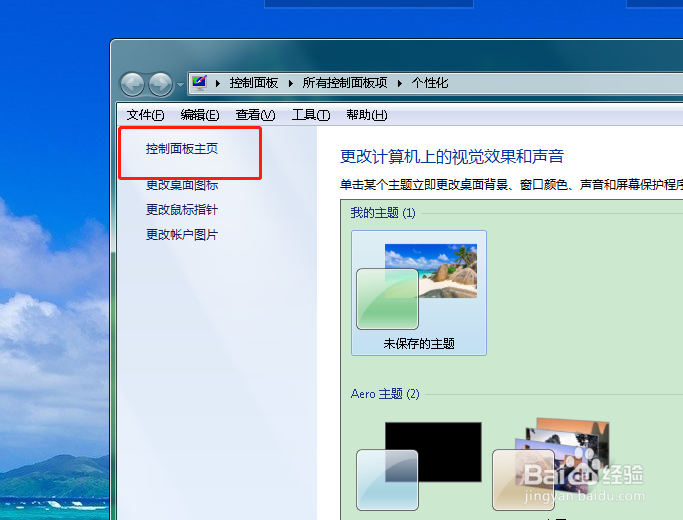Open the 文件(F) menu
Viewport: 683px width, 520px height.
145,115
